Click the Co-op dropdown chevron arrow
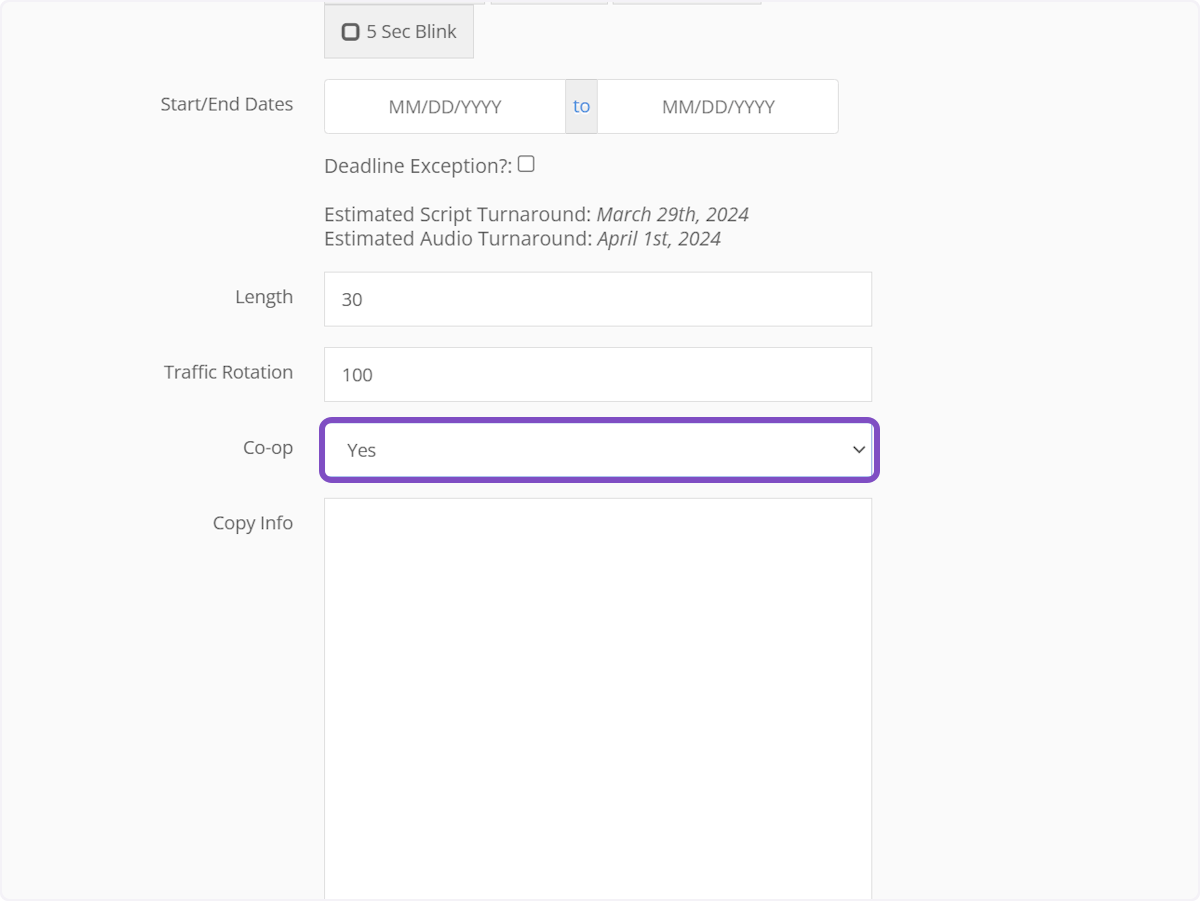The image size is (1200, 901). point(858,450)
